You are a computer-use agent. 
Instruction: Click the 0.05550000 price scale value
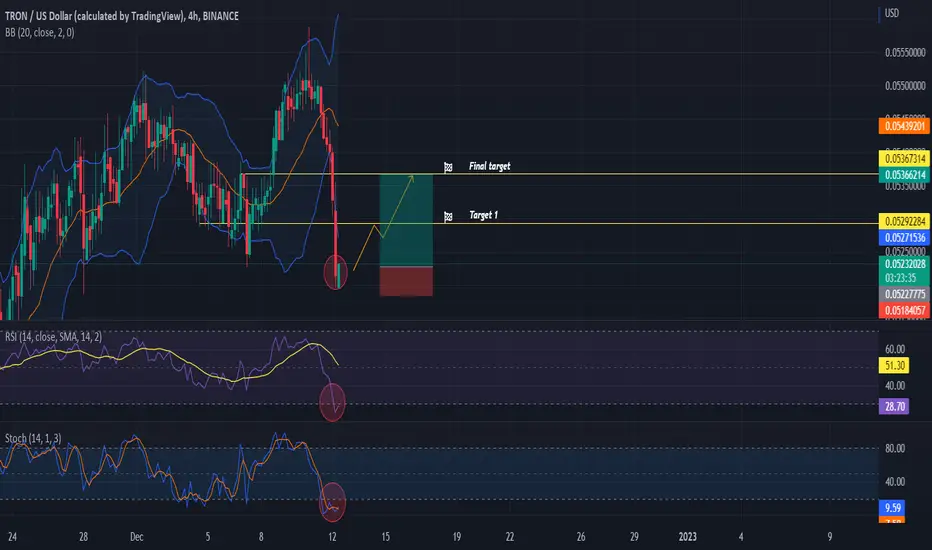(905, 52)
